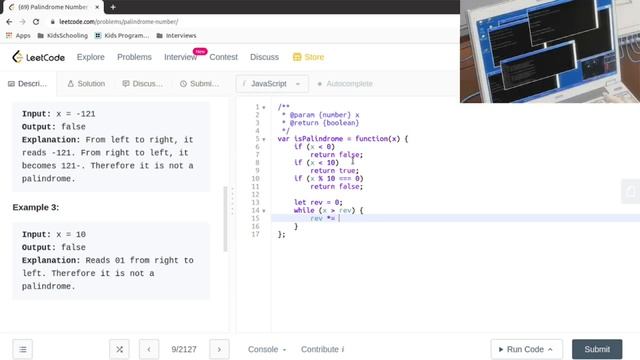Click the 'Input: x = -121' text
640x360 pixels.
pyautogui.click(x=58, y=114)
